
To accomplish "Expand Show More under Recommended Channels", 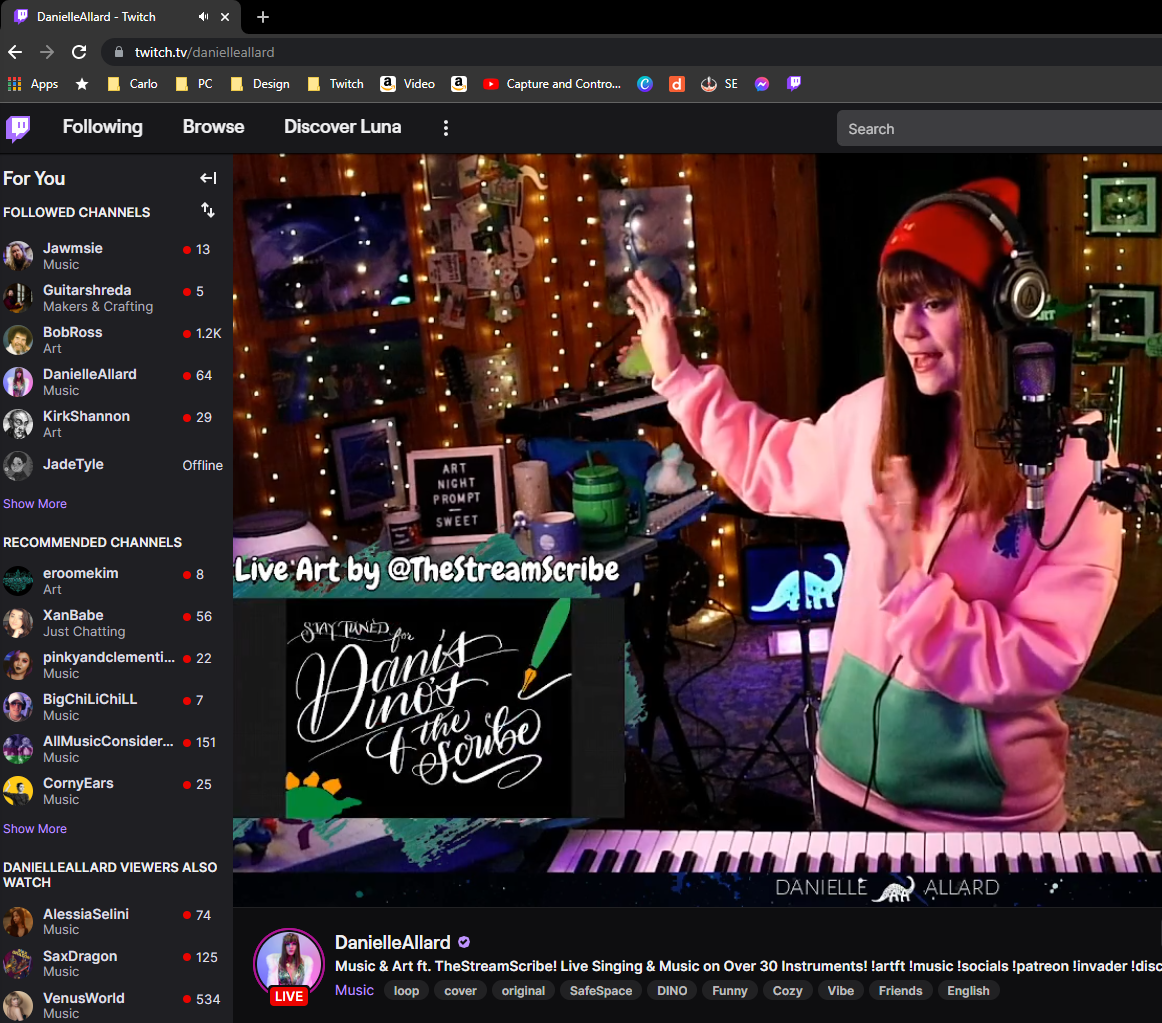I will (35, 829).
